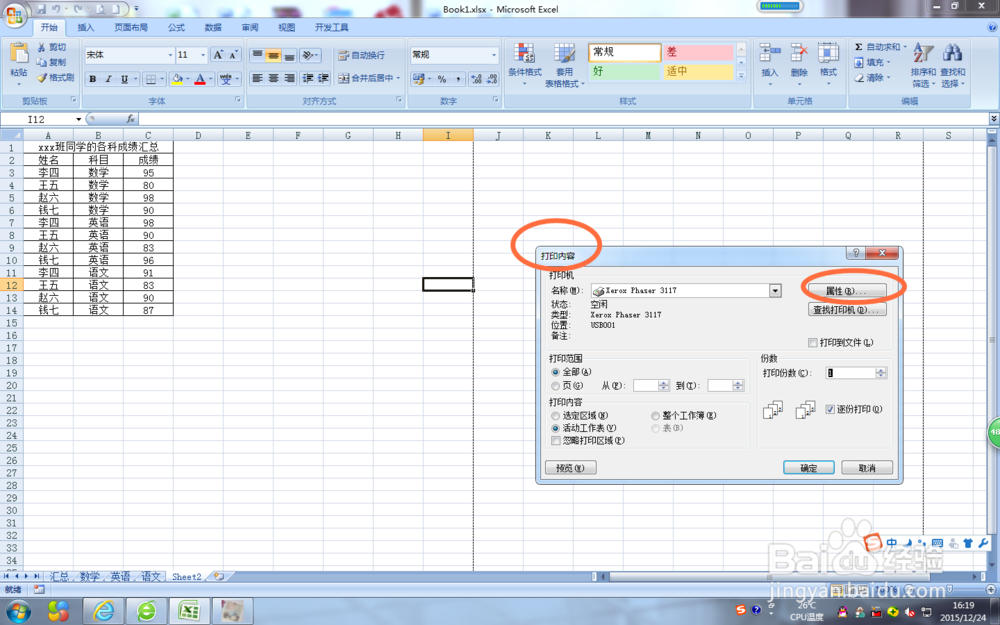Open the printer name dropdown

coord(775,291)
